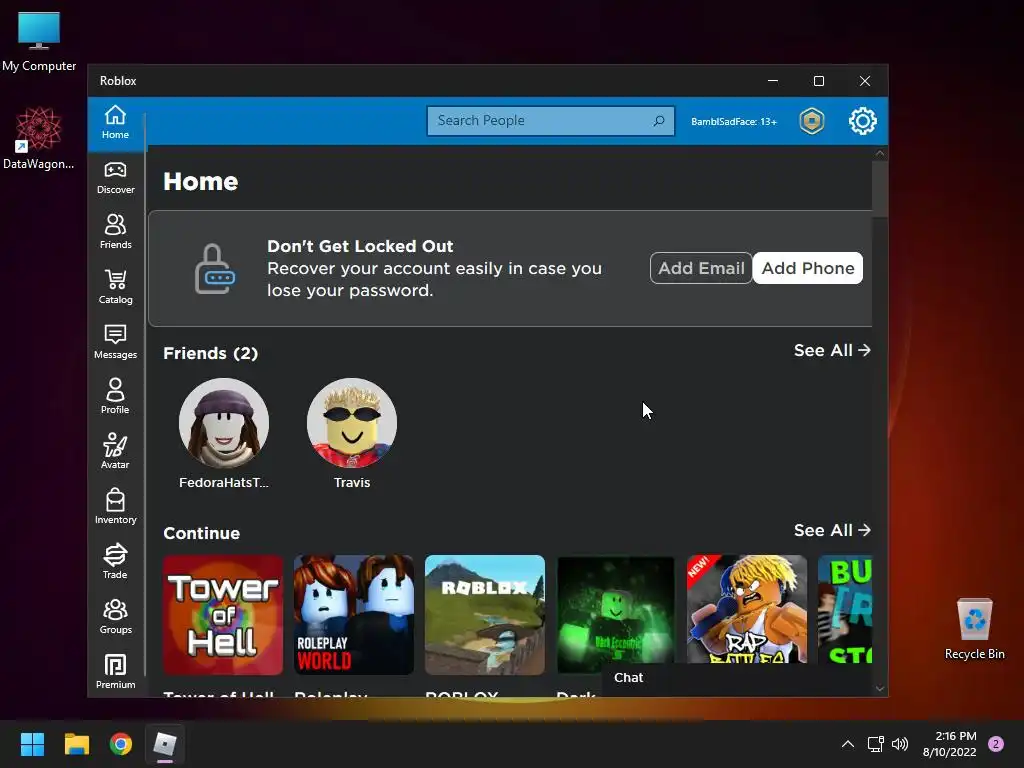
Task: Open the clock and date panel
Action: click(950, 744)
